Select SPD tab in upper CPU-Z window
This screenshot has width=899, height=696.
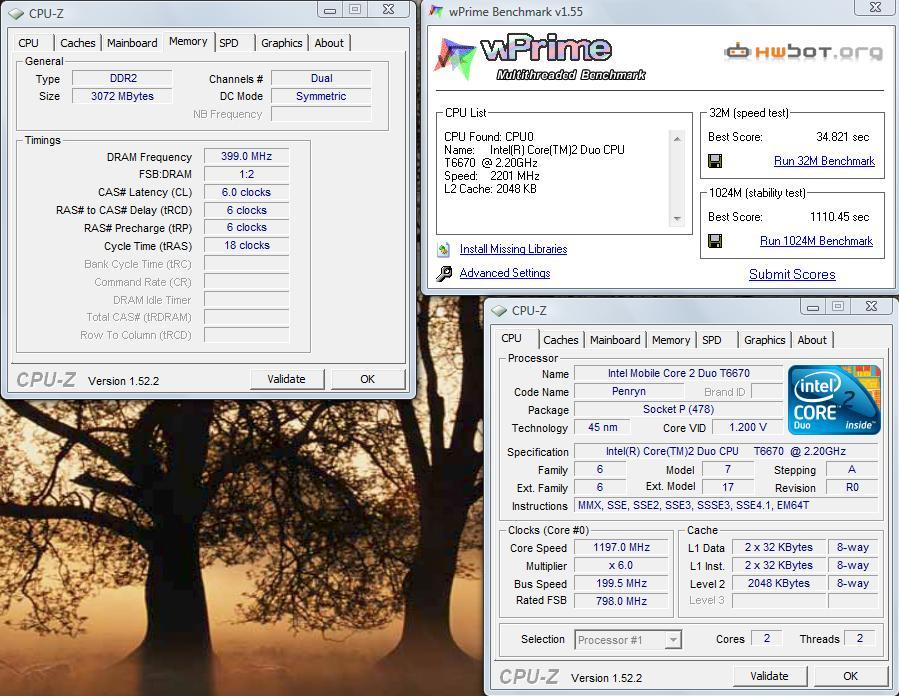(229, 43)
